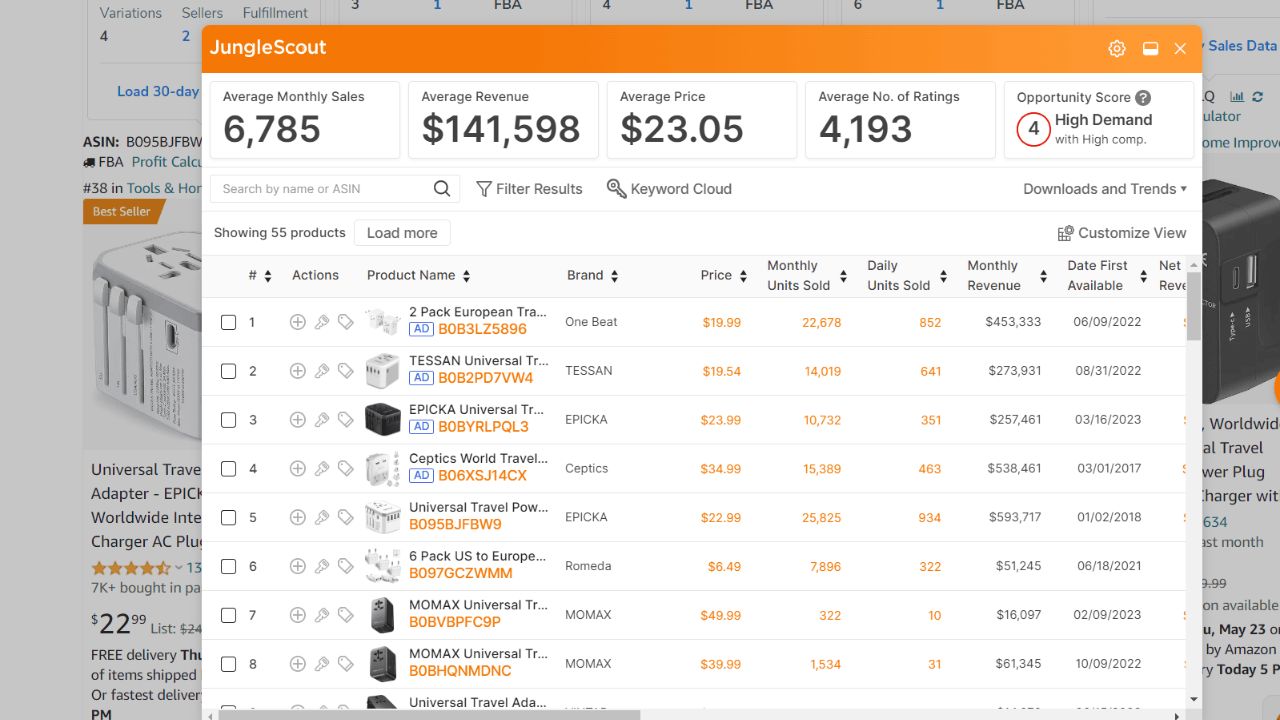Click the vertical scrollbar thumb
The image size is (1280, 720).
1193,305
